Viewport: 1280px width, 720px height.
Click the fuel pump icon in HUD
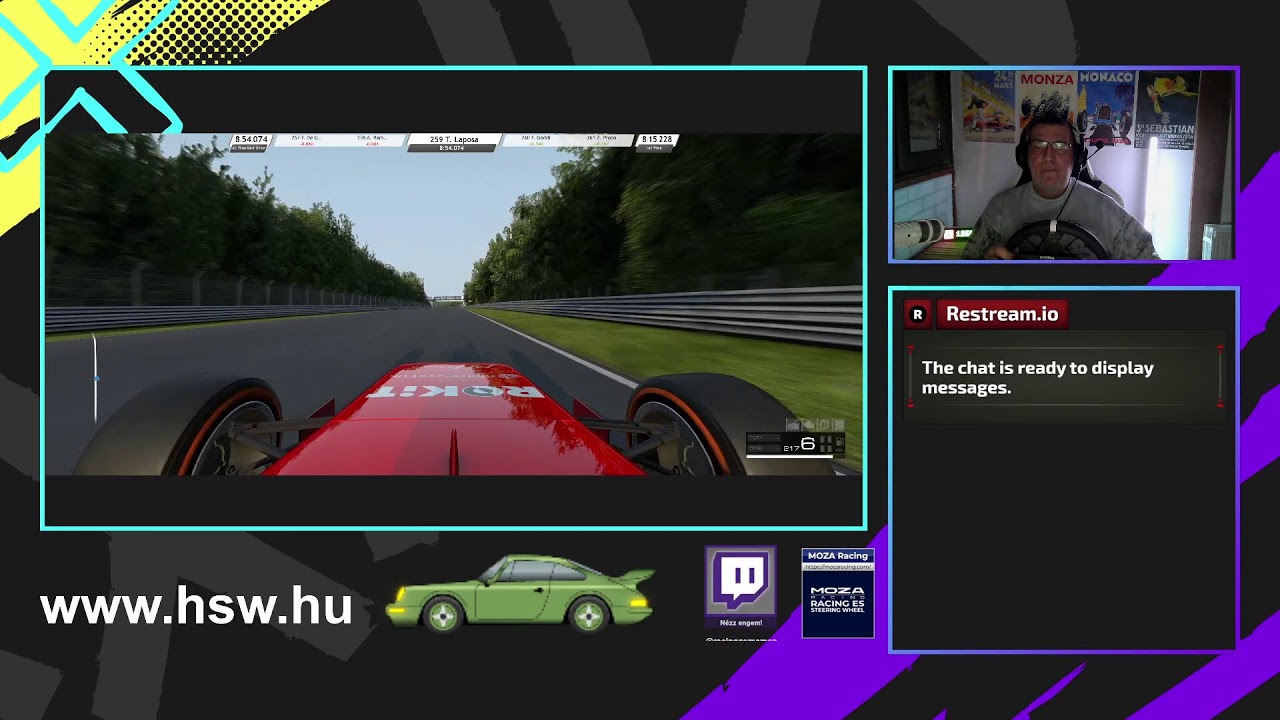click(840, 442)
